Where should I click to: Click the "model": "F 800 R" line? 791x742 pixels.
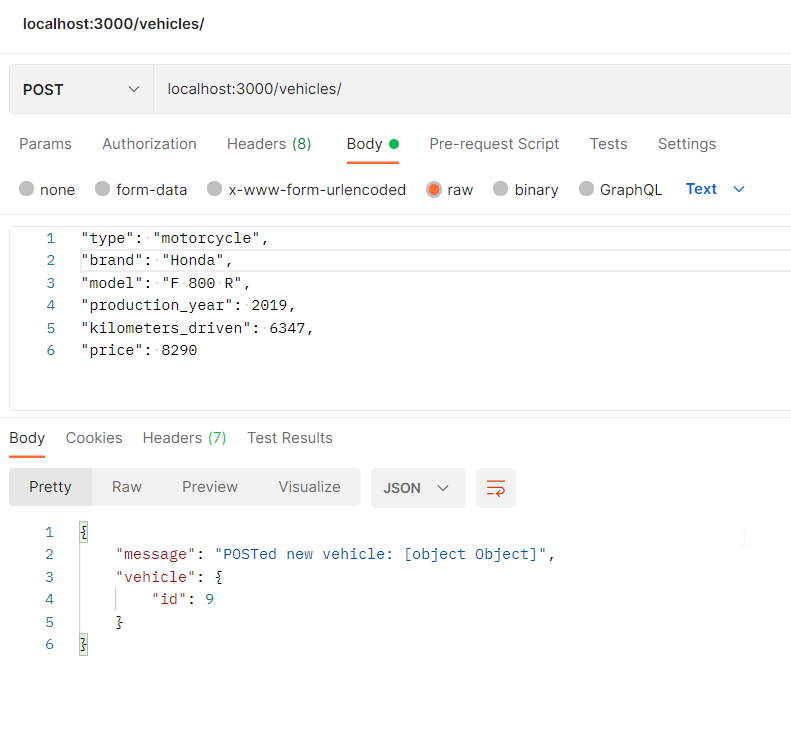[165, 283]
